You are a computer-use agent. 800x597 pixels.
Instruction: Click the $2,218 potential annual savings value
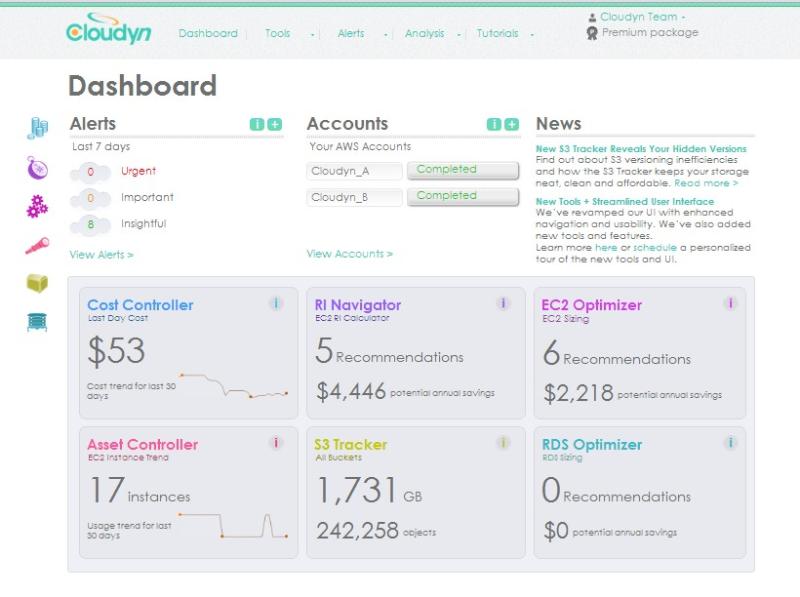[x=579, y=393]
